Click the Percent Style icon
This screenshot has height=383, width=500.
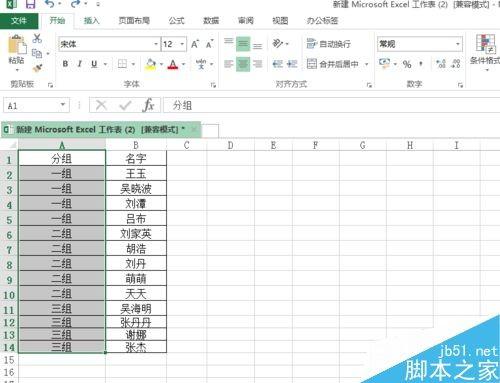point(407,64)
